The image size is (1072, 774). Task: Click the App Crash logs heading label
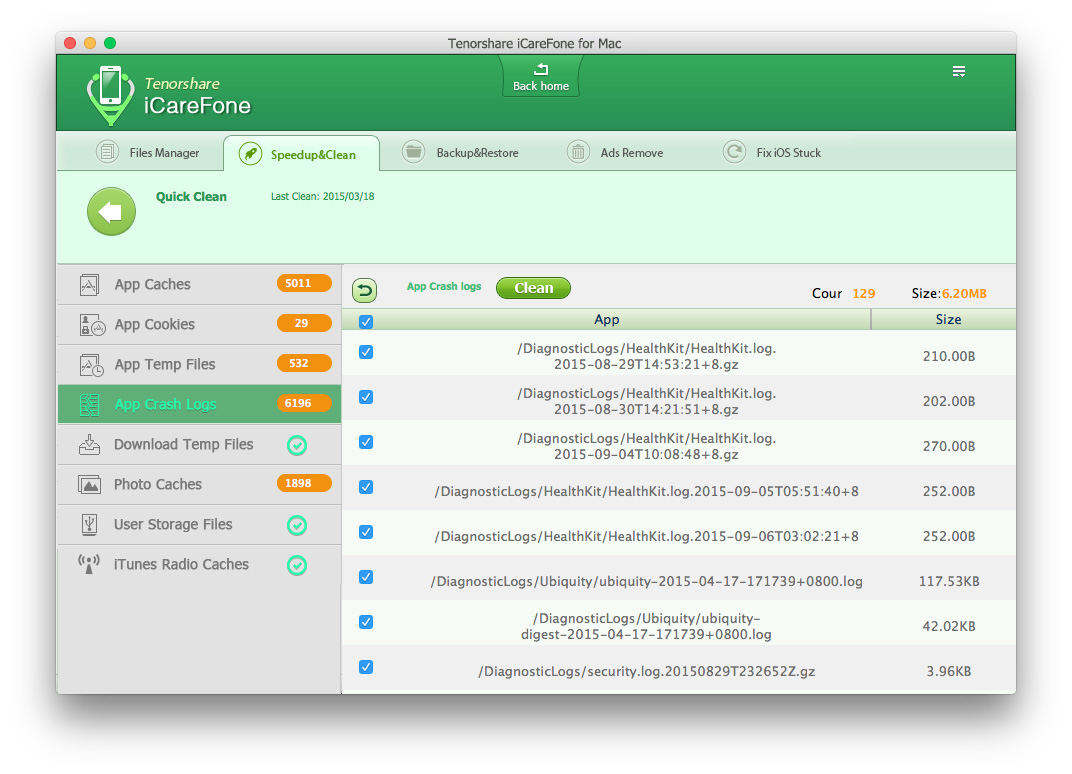coord(444,286)
